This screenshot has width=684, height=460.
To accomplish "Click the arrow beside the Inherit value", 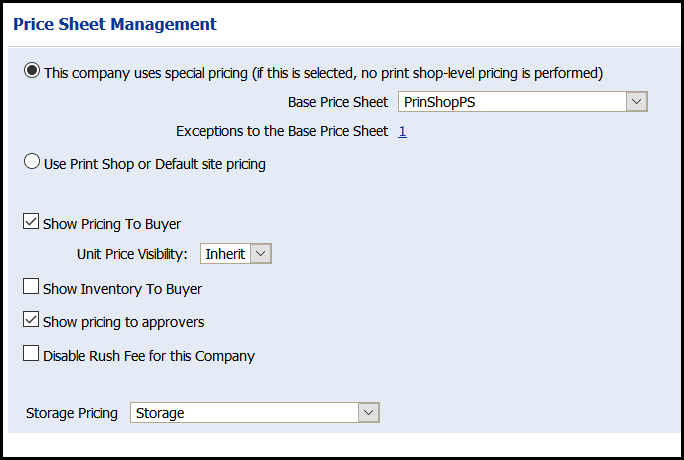I will click(x=261, y=254).
